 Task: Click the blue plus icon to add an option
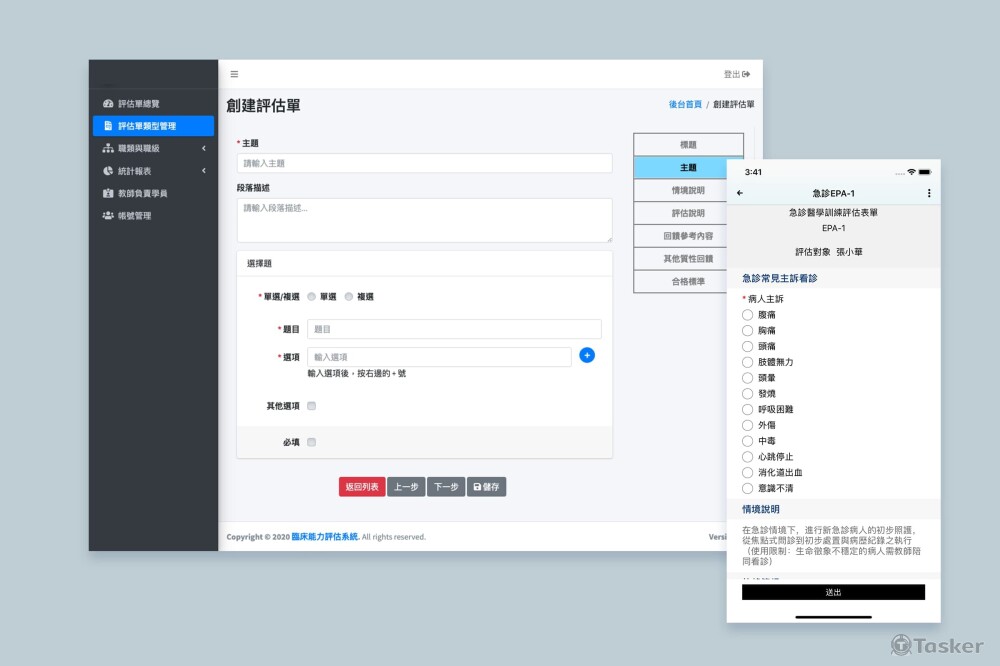click(587, 355)
